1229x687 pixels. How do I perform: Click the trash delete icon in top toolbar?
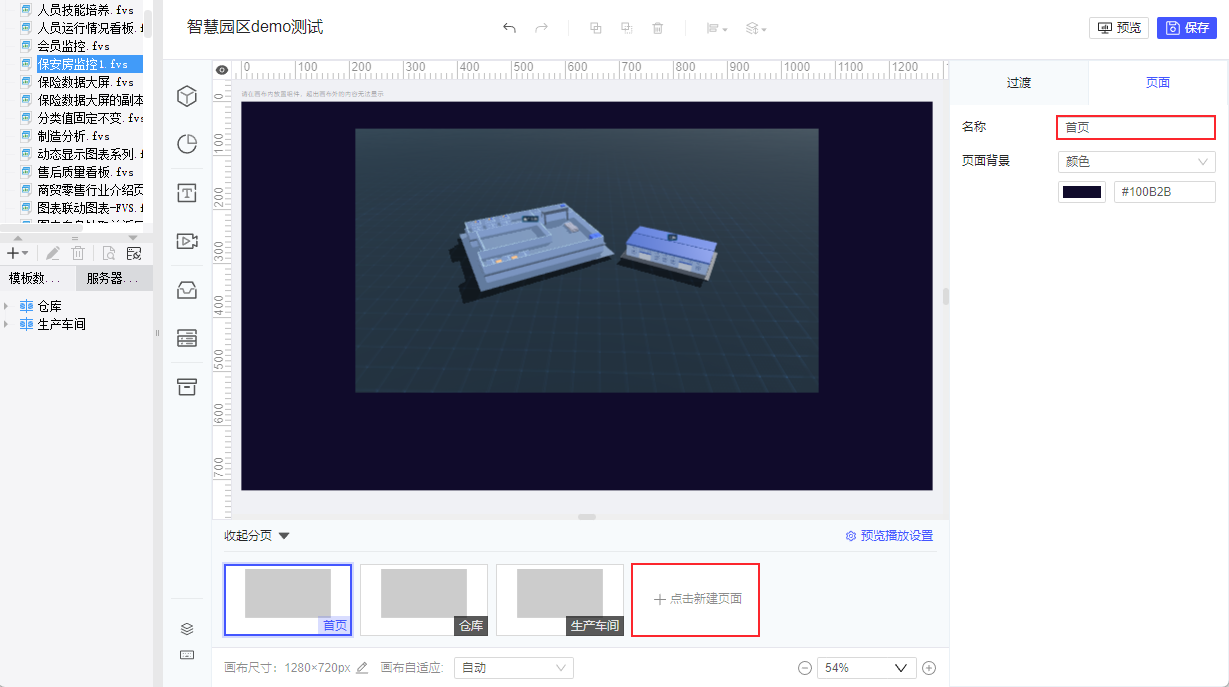point(658,28)
